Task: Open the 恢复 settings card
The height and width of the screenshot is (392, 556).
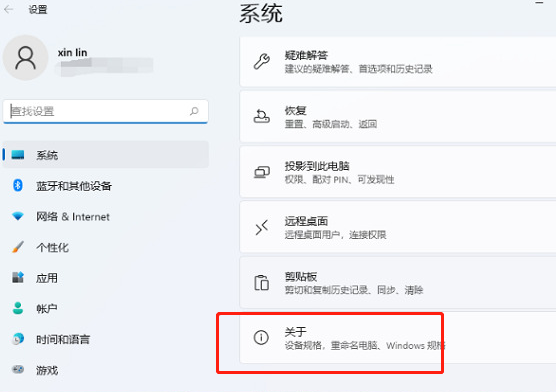Action: point(398,117)
